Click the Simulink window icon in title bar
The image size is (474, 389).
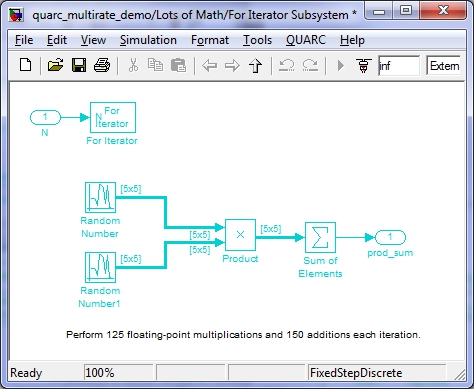pyautogui.click(x=16, y=15)
